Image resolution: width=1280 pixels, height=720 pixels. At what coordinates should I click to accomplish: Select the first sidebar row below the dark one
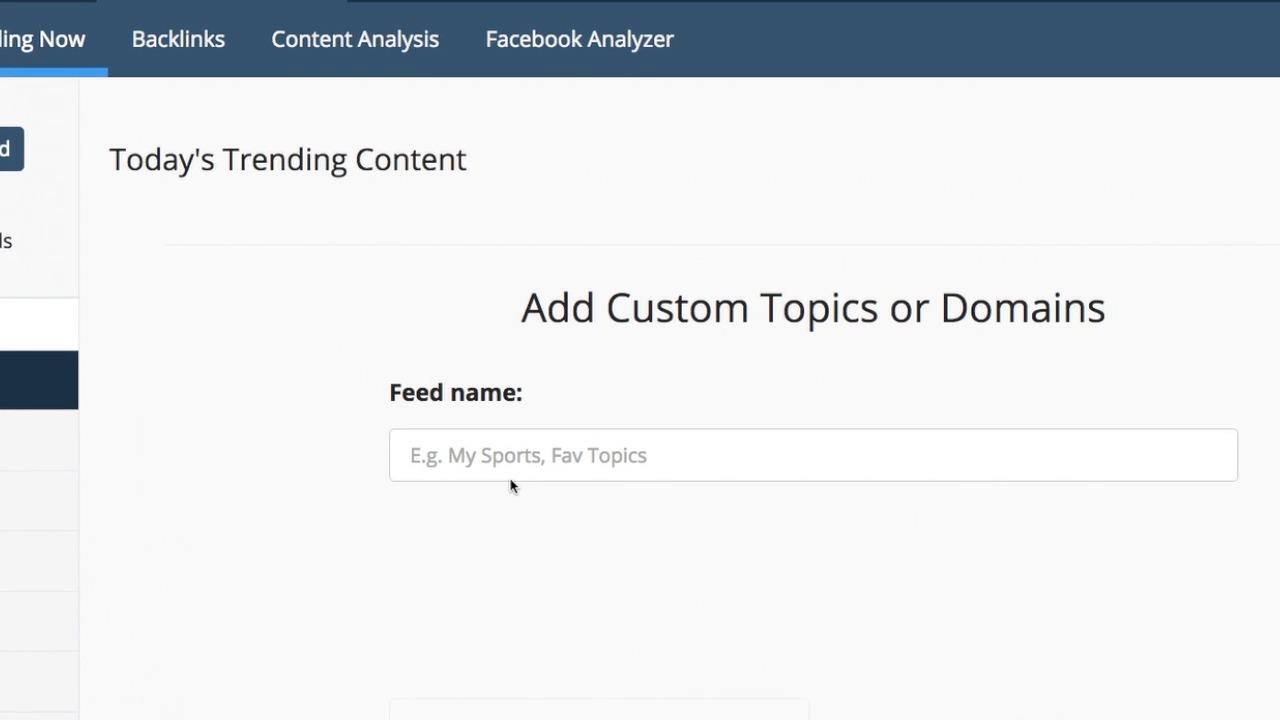coord(38,440)
